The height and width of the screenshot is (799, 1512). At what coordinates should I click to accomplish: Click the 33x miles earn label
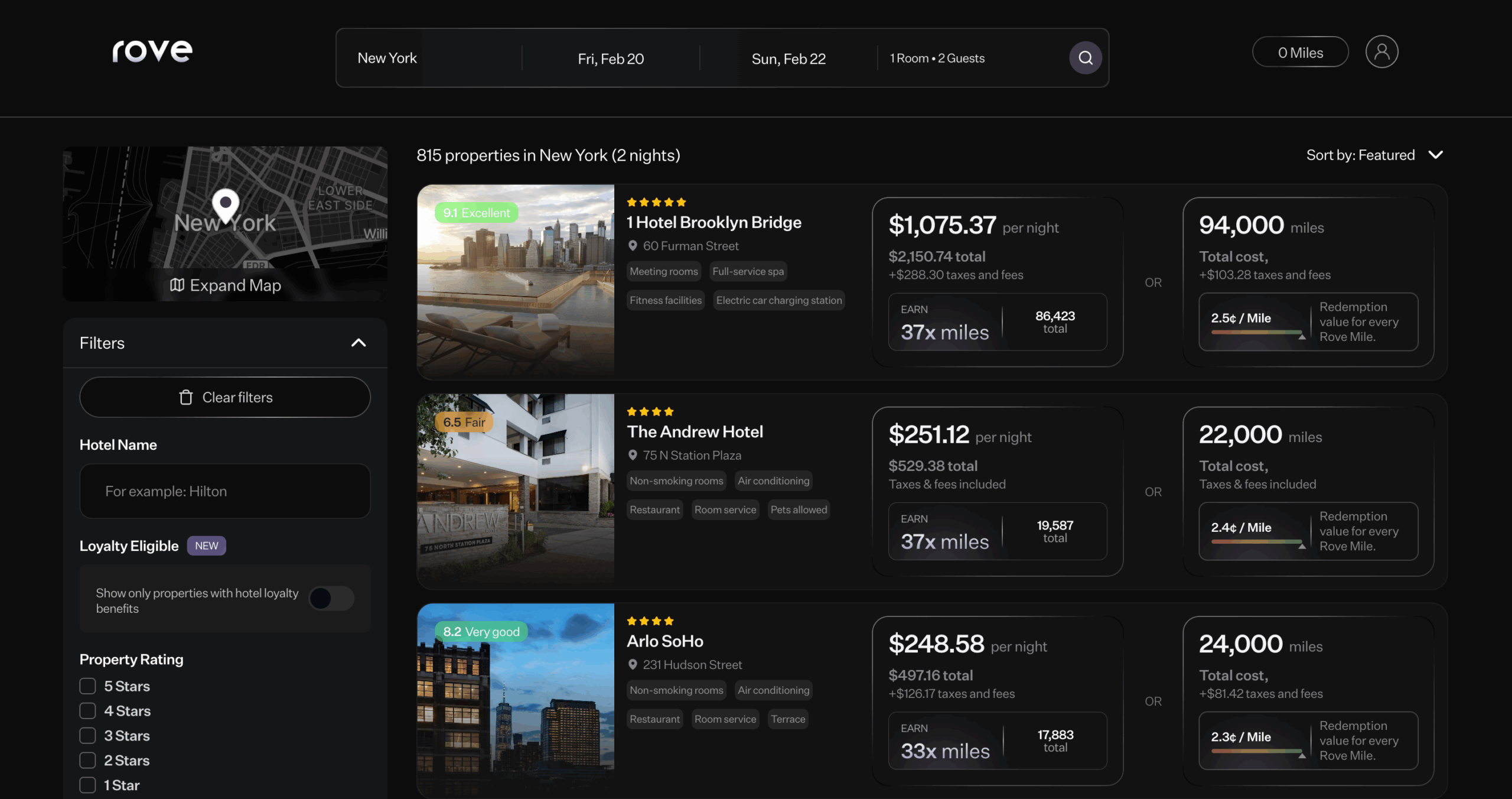coord(945,751)
